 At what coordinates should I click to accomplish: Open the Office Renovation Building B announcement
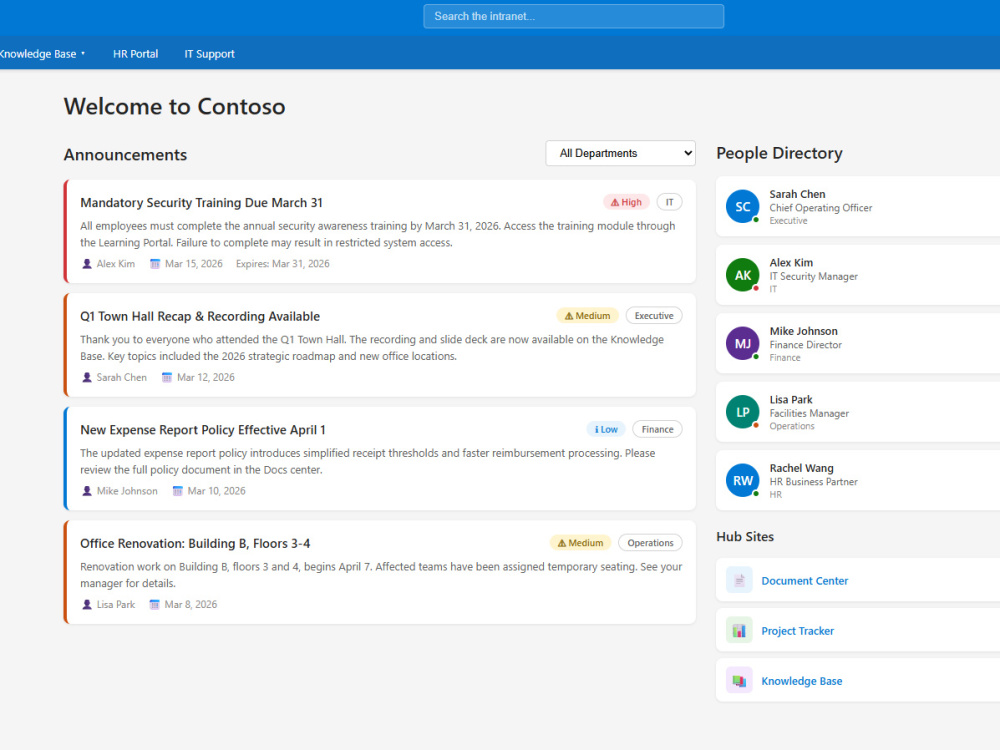(x=195, y=543)
